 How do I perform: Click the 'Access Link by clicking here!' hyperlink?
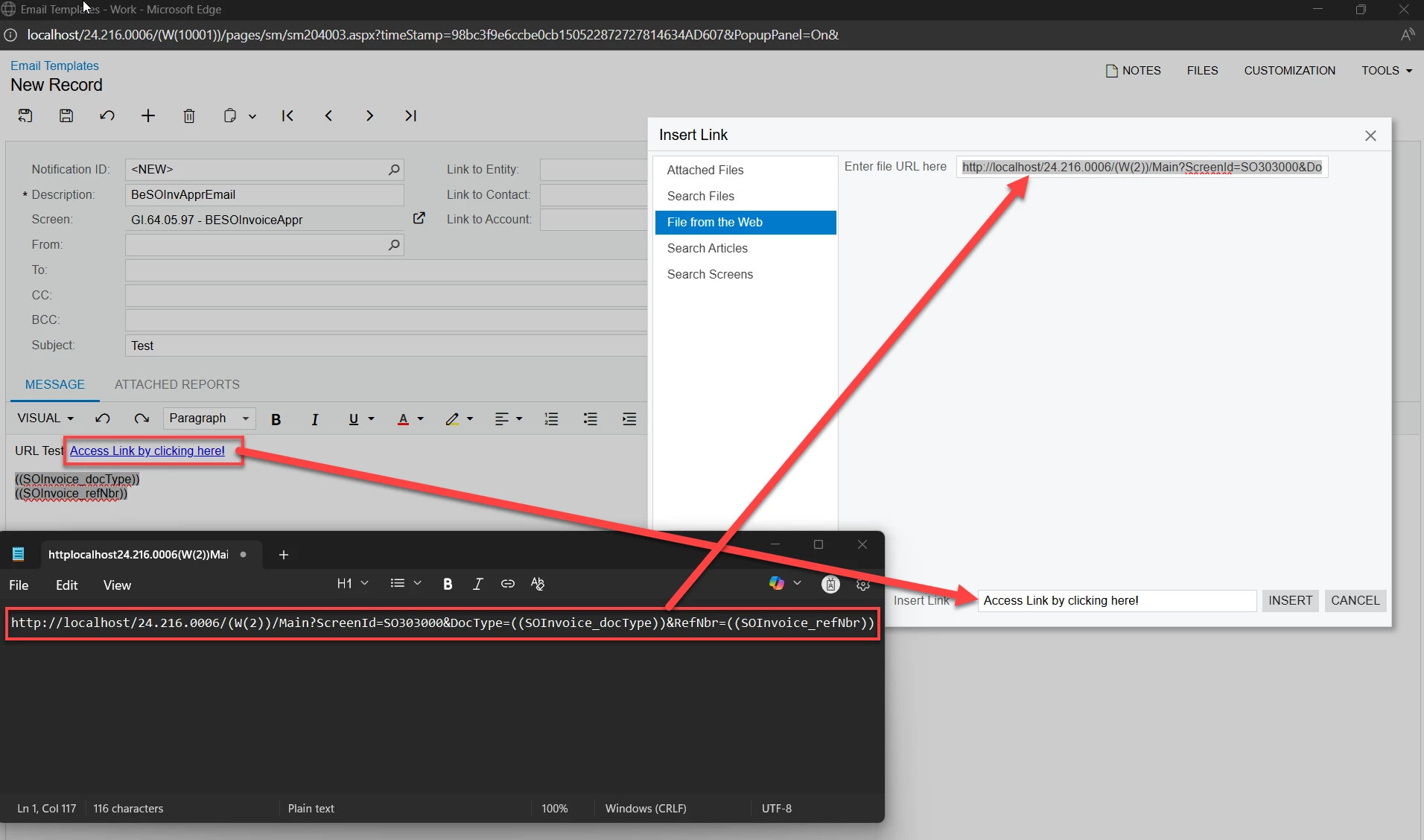click(147, 451)
